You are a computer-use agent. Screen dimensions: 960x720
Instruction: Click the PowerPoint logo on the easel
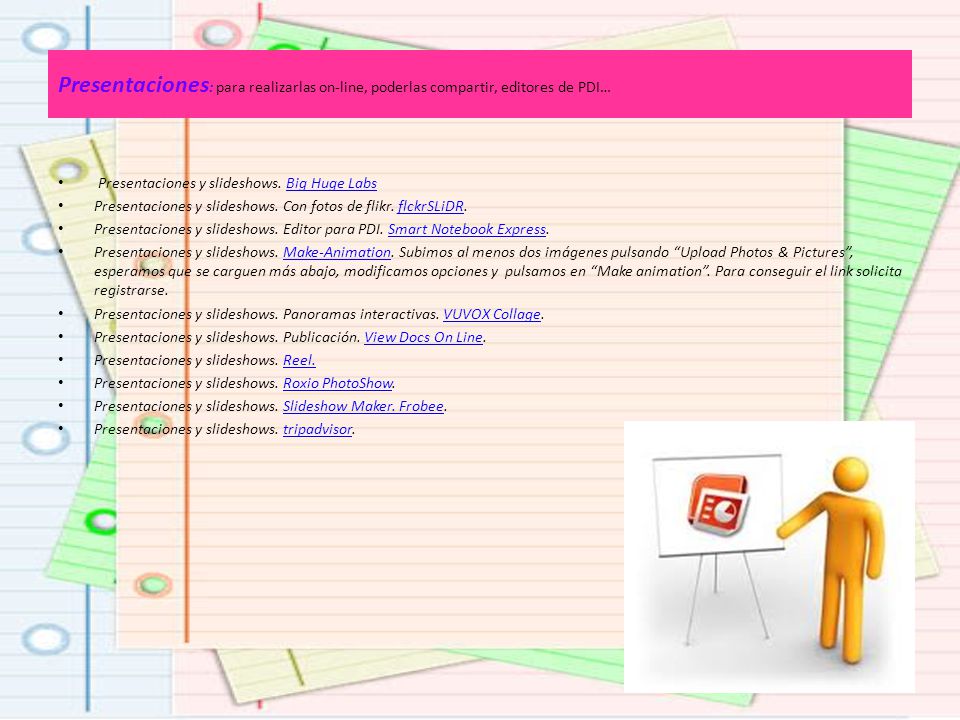pos(719,504)
